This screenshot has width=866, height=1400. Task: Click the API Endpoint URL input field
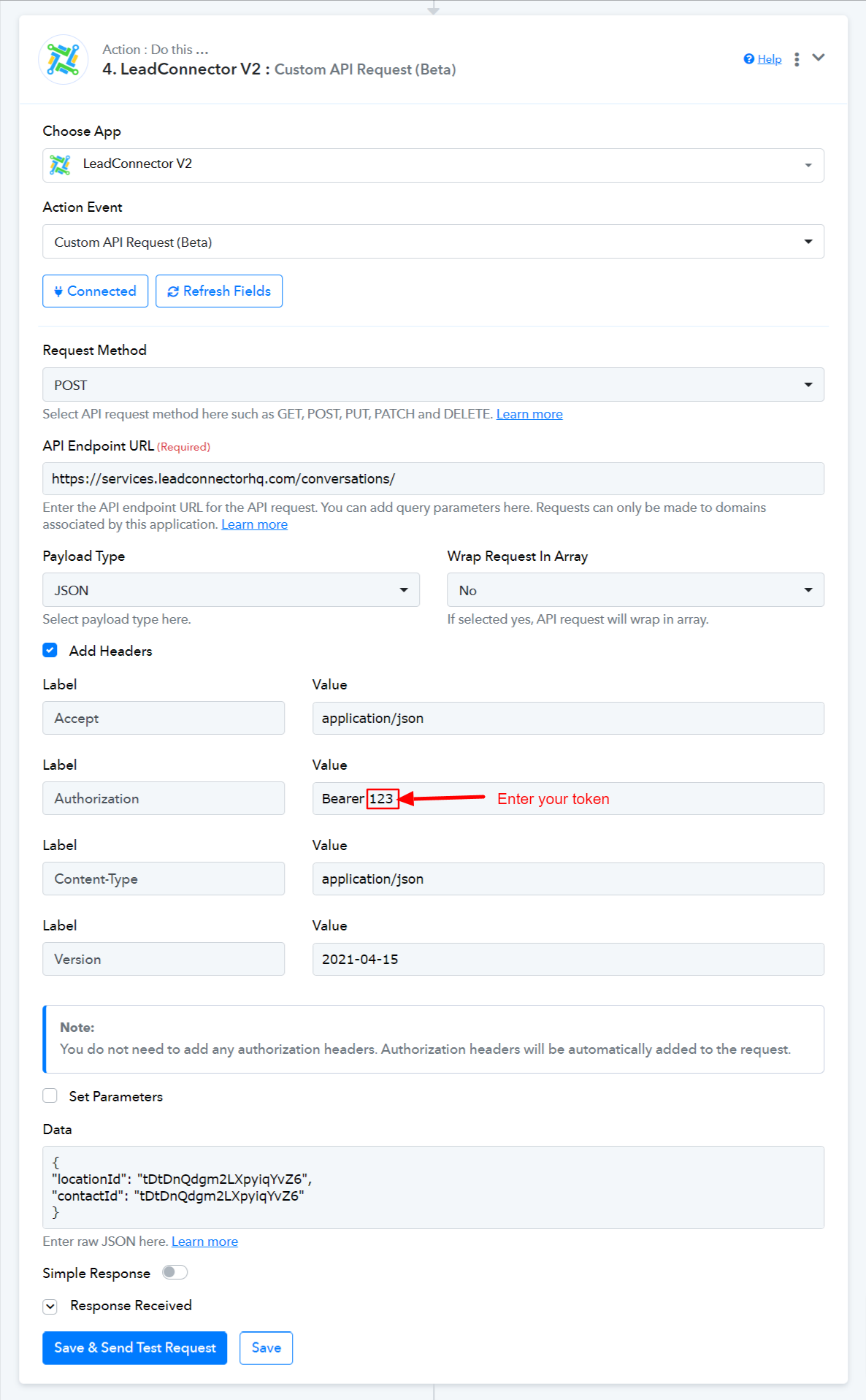coord(433,479)
